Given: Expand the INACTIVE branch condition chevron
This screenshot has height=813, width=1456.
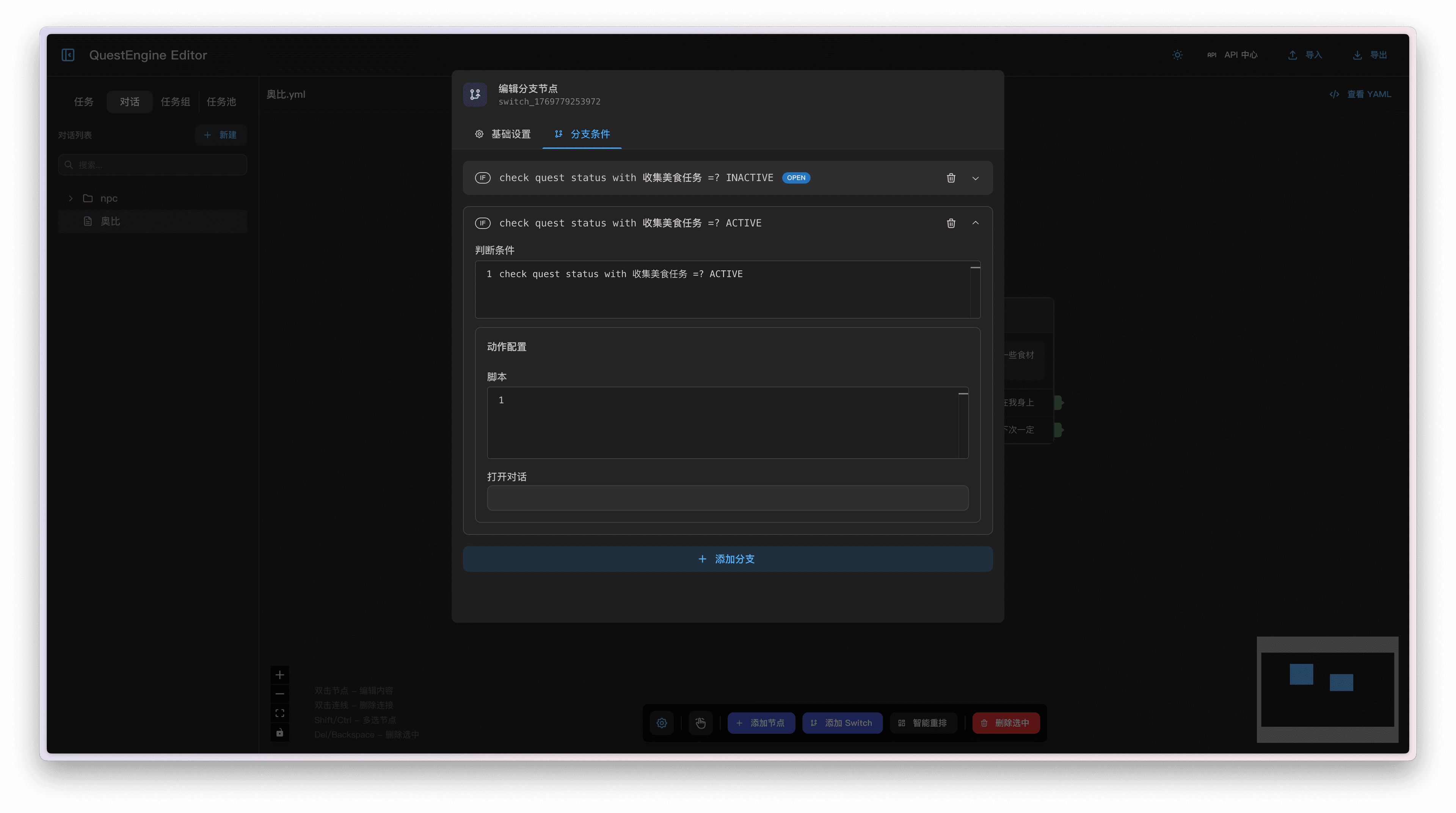Looking at the screenshot, I should pyautogui.click(x=975, y=178).
